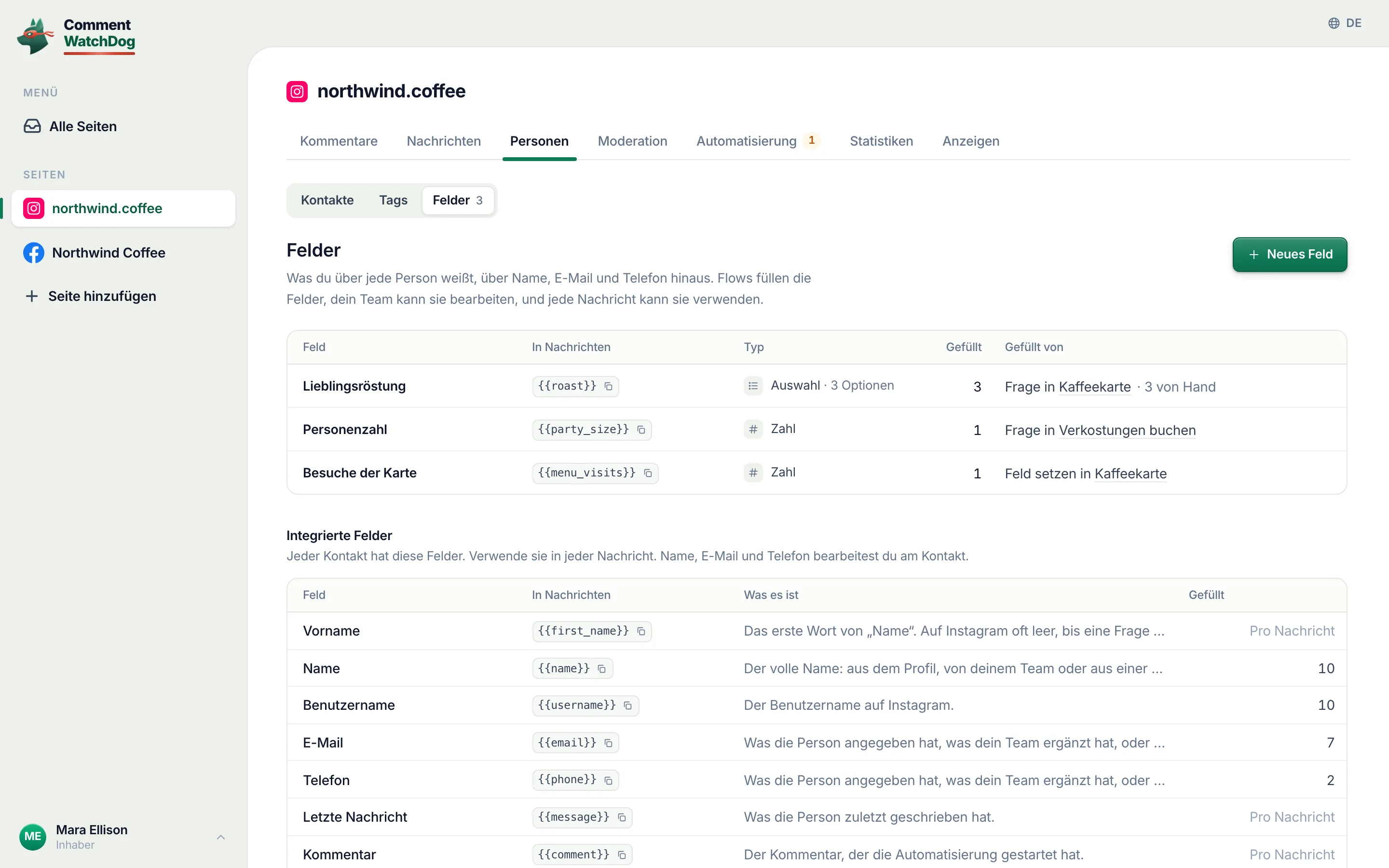Copy the {{comment}} placeholder
This screenshot has height=868, width=1389.
622,855
